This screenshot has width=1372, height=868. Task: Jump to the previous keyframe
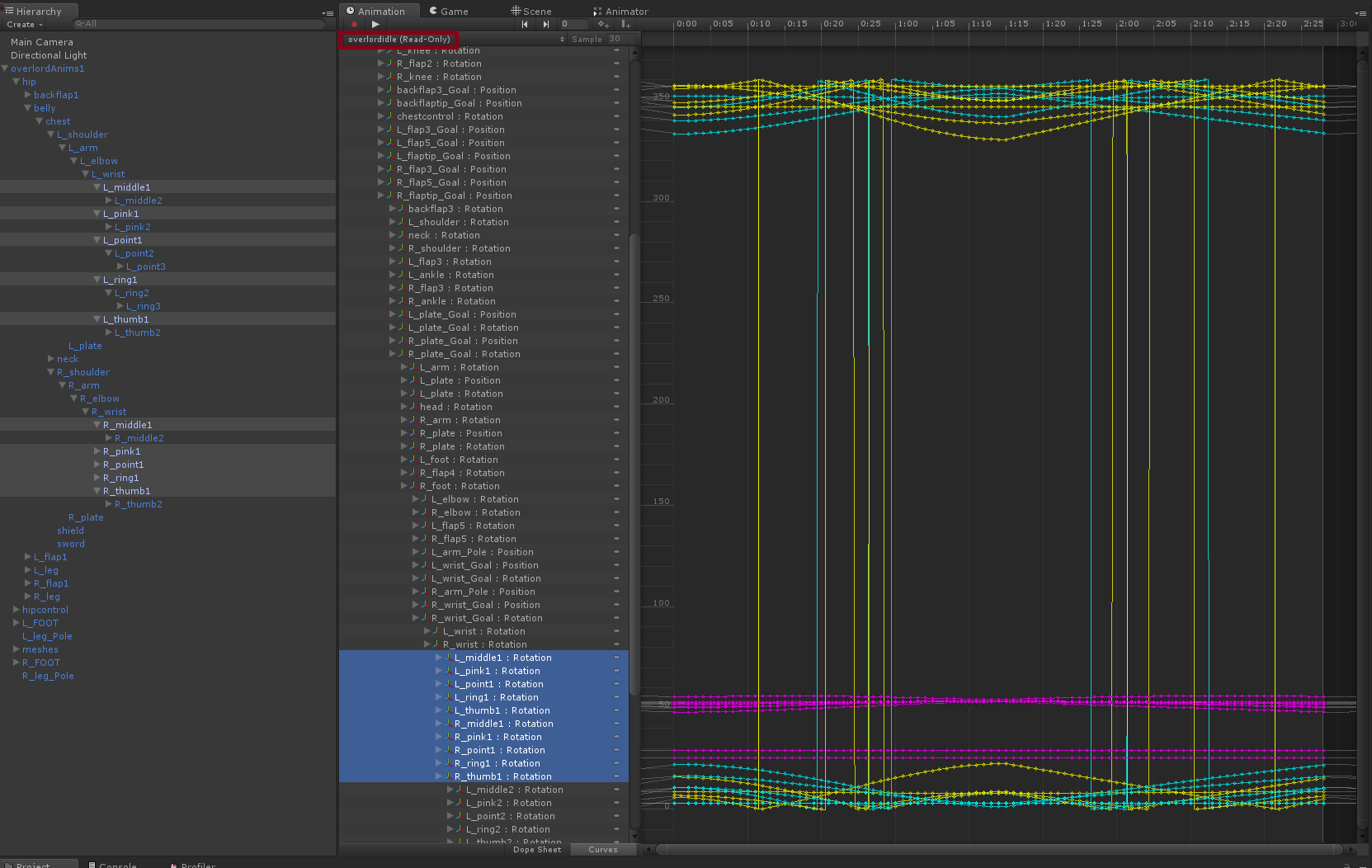[525, 24]
